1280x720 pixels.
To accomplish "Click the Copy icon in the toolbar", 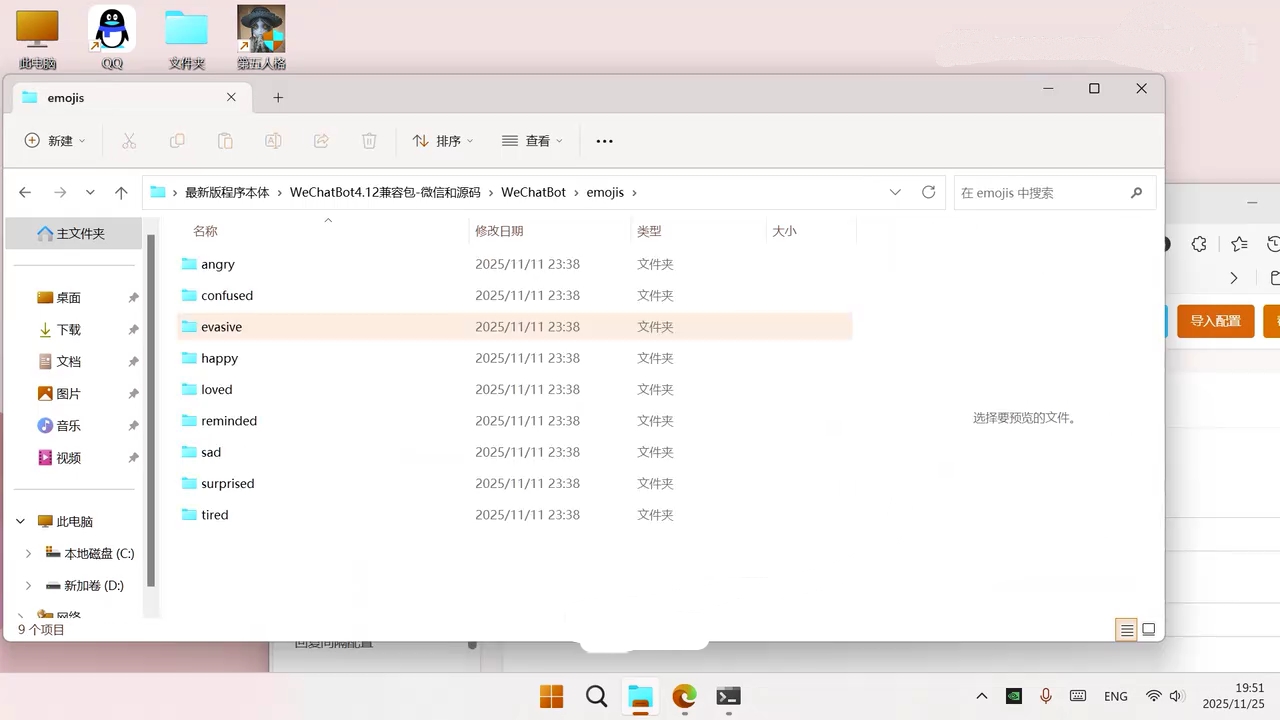I will (x=177, y=140).
